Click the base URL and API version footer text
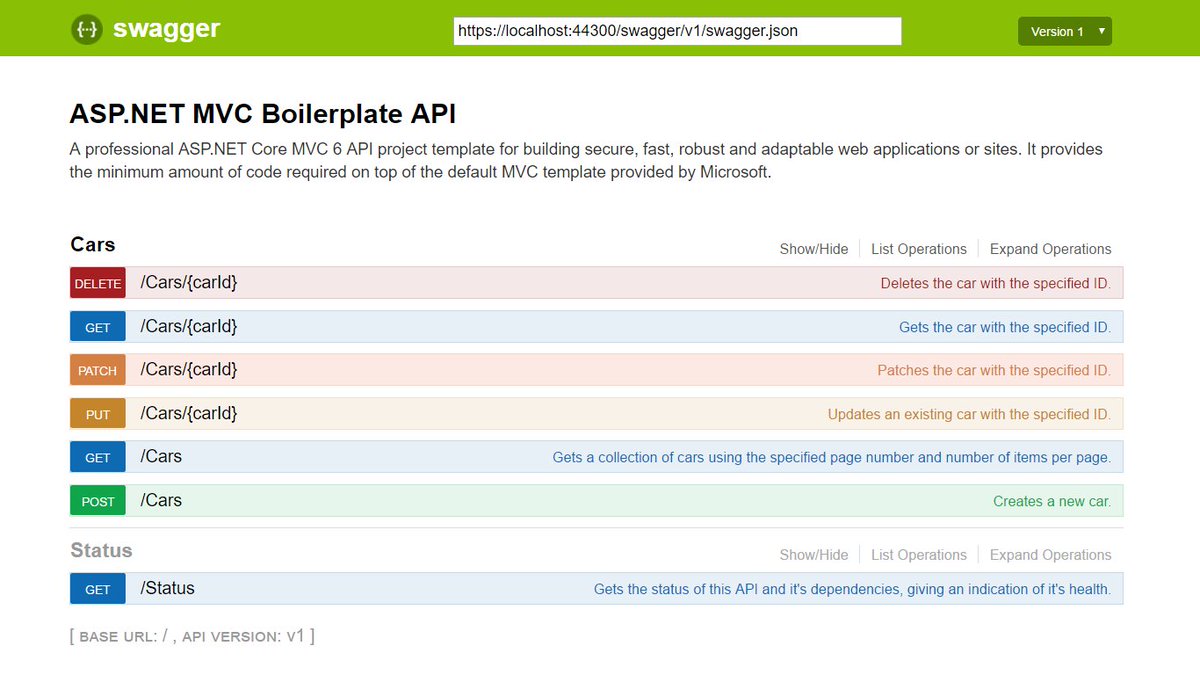The height and width of the screenshot is (675, 1200). pos(192,635)
